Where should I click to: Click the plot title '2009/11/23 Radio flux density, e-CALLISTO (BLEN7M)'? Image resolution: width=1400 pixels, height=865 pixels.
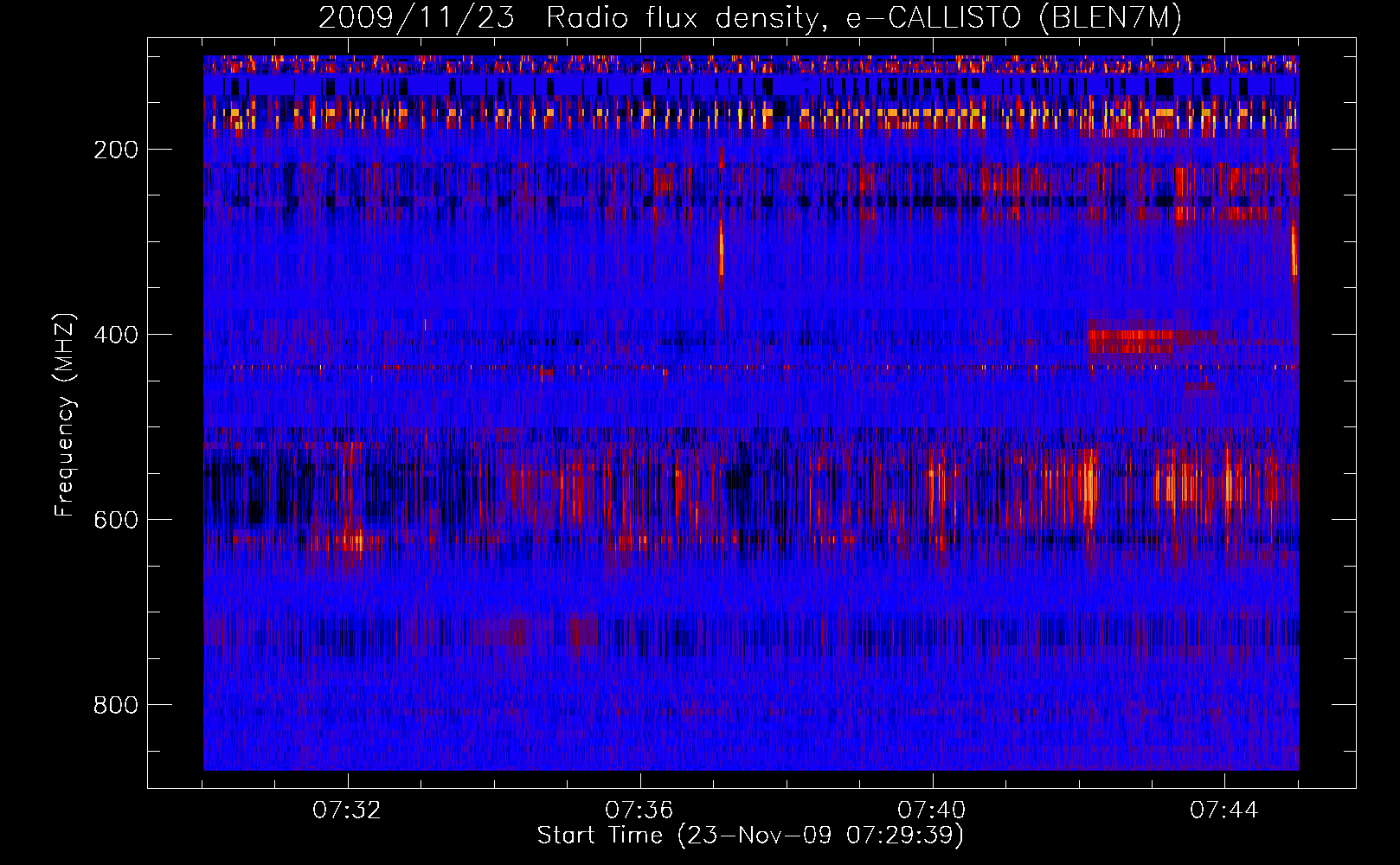(750, 17)
